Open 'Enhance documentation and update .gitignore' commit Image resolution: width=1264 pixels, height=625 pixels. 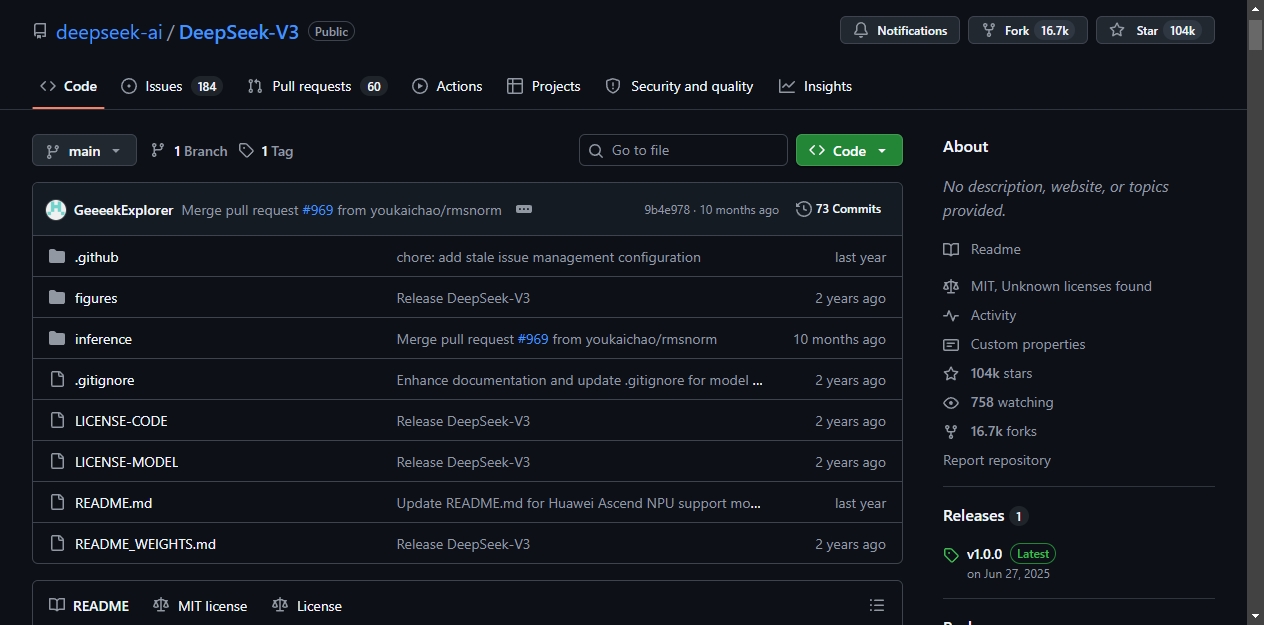[580, 380]
